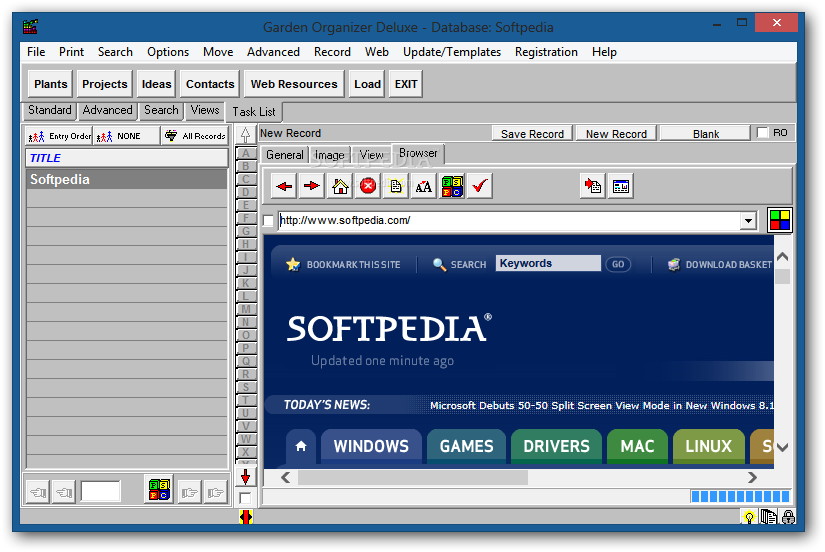The height and width of the screenshot is (552, 825).
Task: Click the NONE secondary sort button
Action: pos(126,136)
